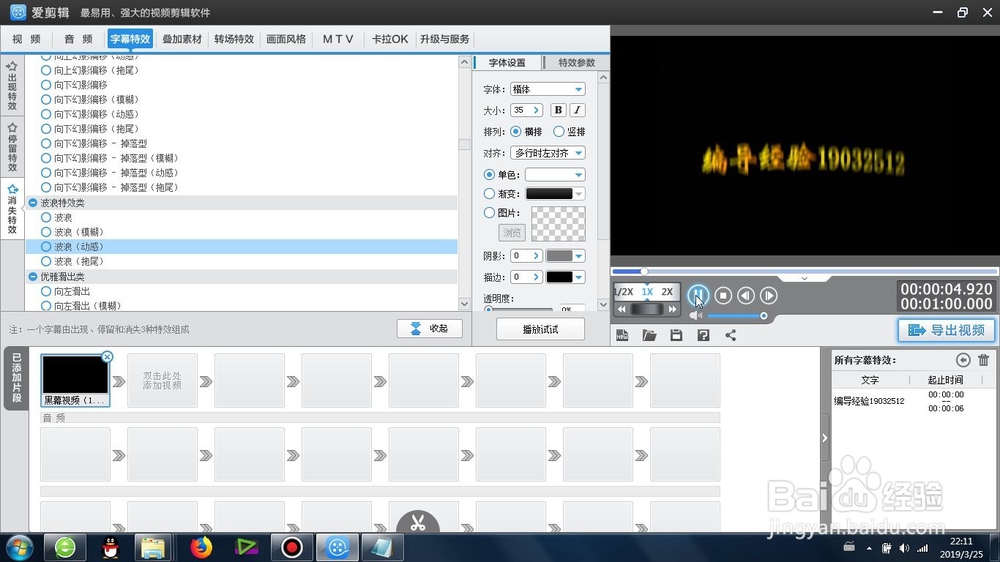Image resolution: width=1000 pixels, height=562 pixels.
Task: Open the 停留特效 side tab
Action: [12, 147]
